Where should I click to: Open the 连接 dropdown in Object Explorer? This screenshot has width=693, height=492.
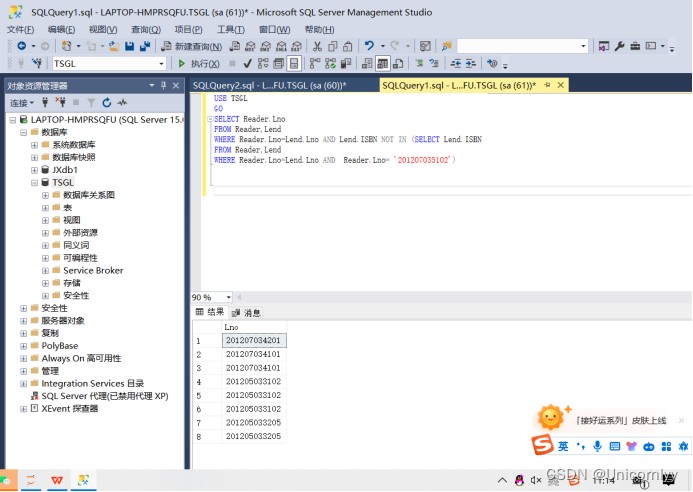(x=22, y=103)
